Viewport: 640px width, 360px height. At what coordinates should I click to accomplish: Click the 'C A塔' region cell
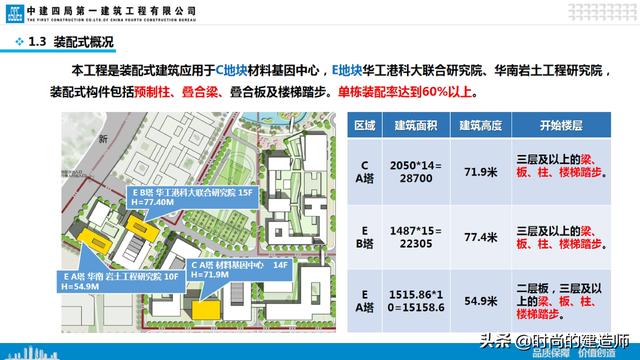coord(364,172)
